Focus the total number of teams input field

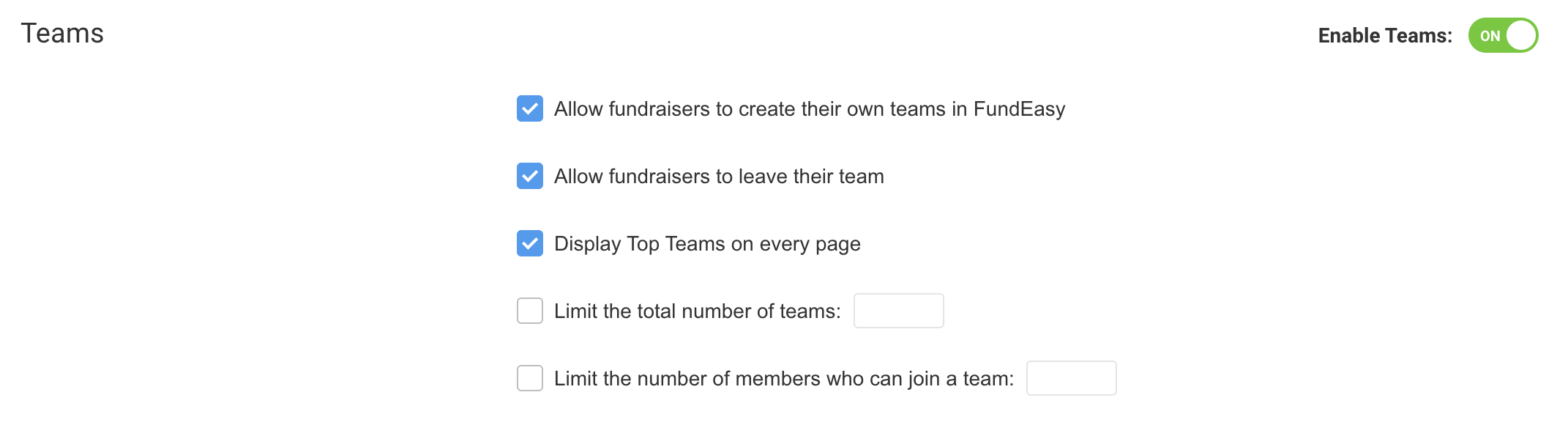[898, 311]
